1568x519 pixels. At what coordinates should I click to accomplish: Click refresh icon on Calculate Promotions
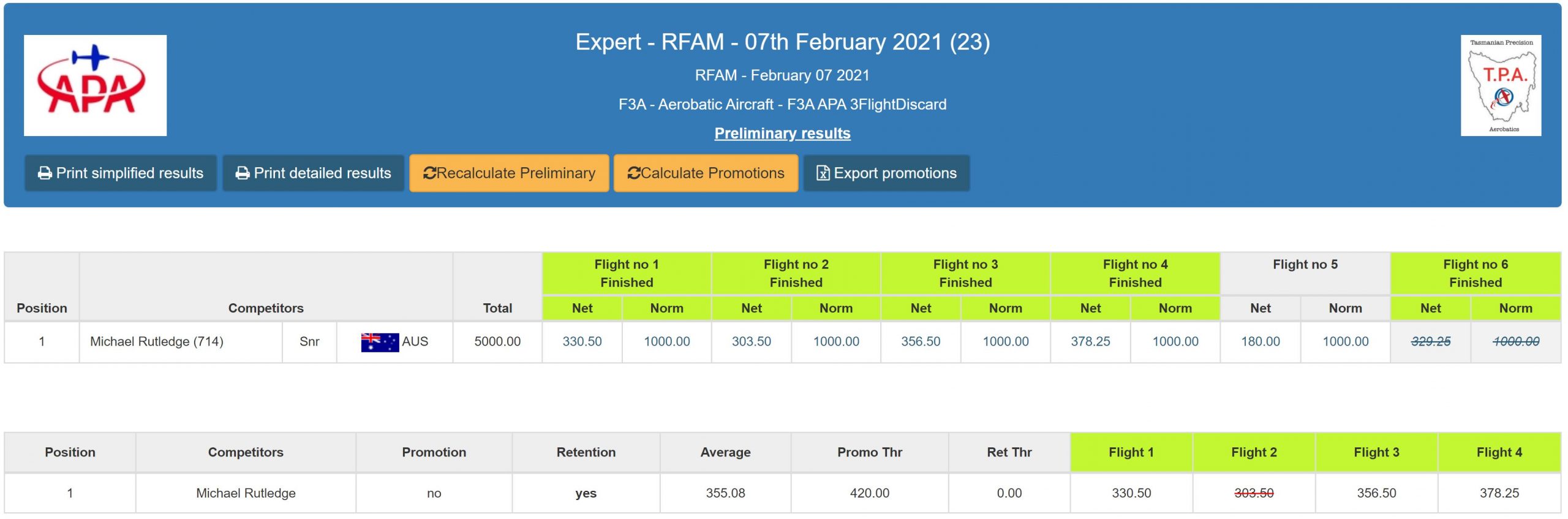click(633, 173)
